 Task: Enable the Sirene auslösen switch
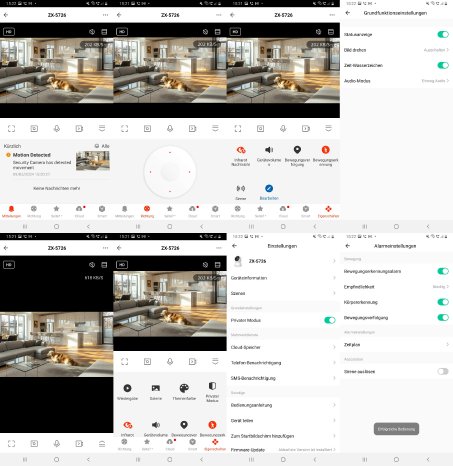[443, 371]
